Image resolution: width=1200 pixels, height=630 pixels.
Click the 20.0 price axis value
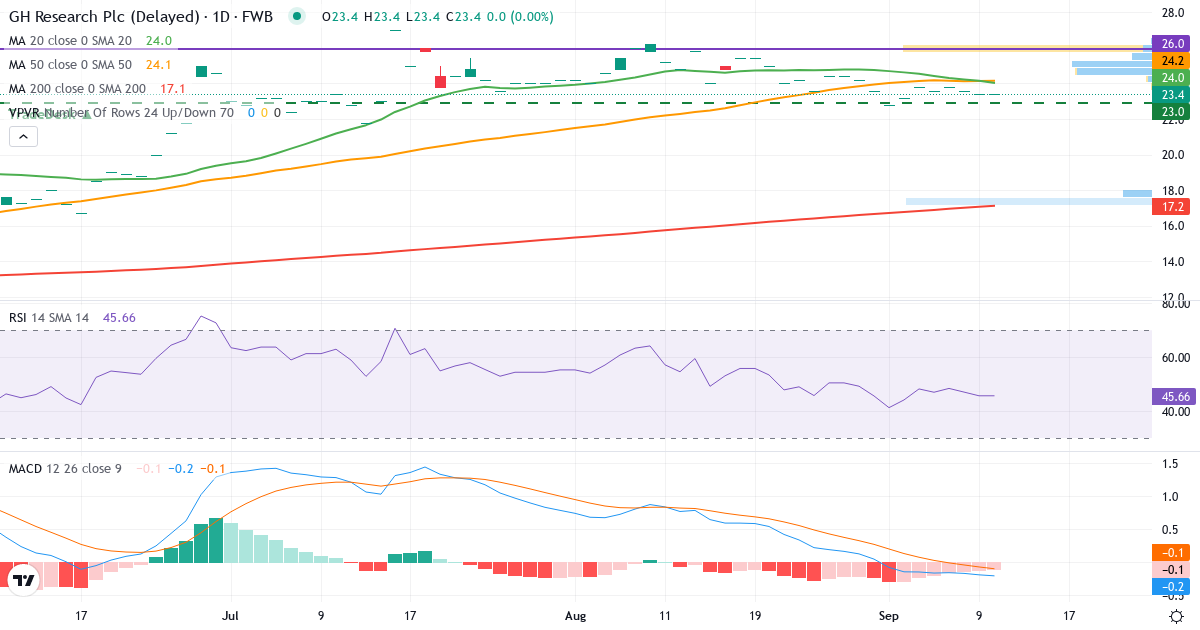click(x=1173, y=155)
